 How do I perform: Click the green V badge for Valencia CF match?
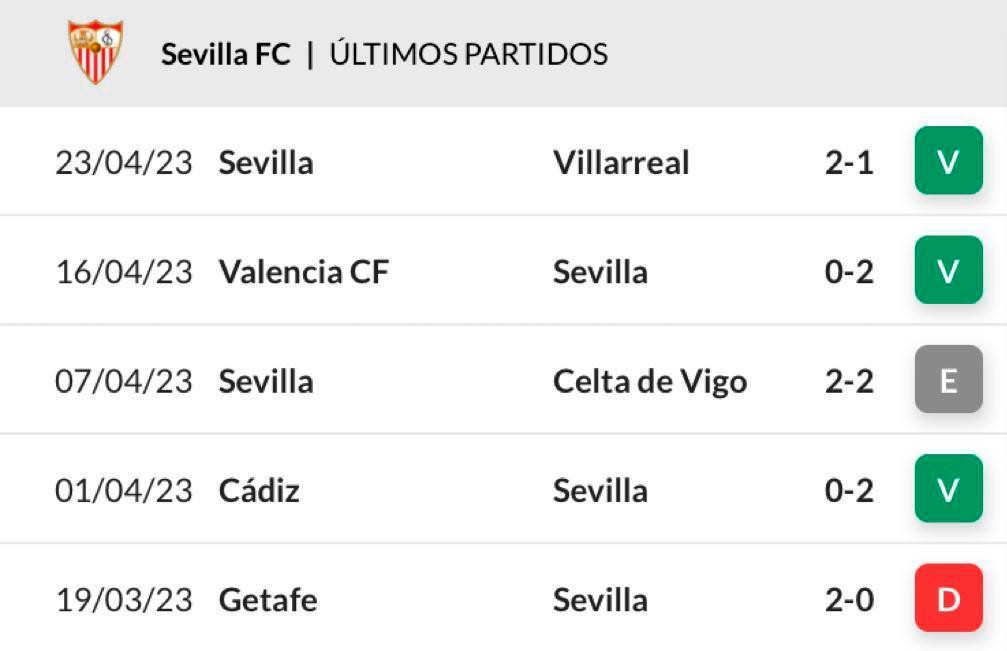pyautogui.click(x=949, y=270)
